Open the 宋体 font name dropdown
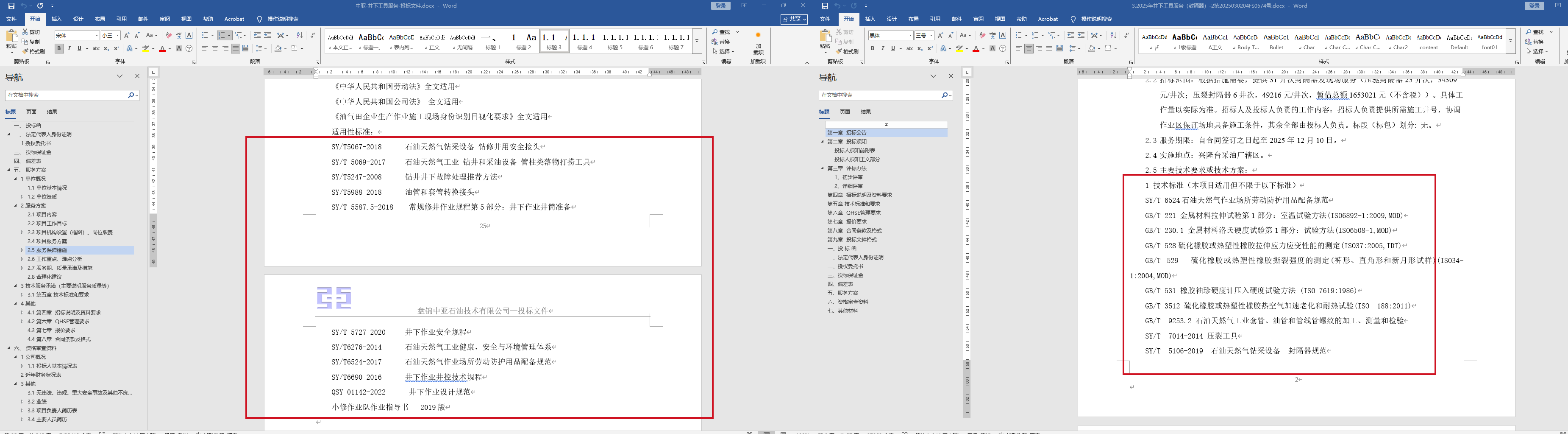 point(96,35)
